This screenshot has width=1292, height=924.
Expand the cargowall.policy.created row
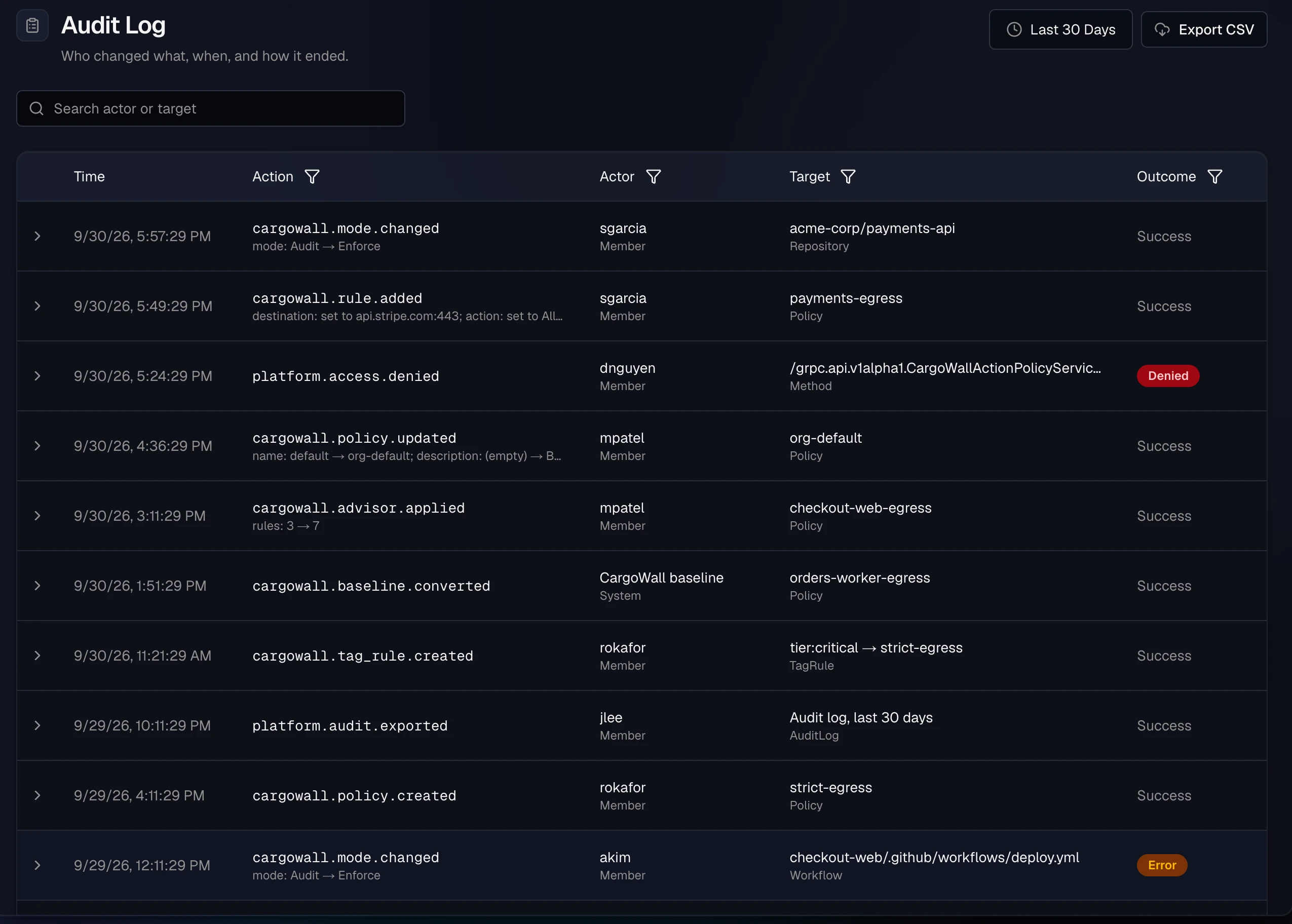pos(37,796)
